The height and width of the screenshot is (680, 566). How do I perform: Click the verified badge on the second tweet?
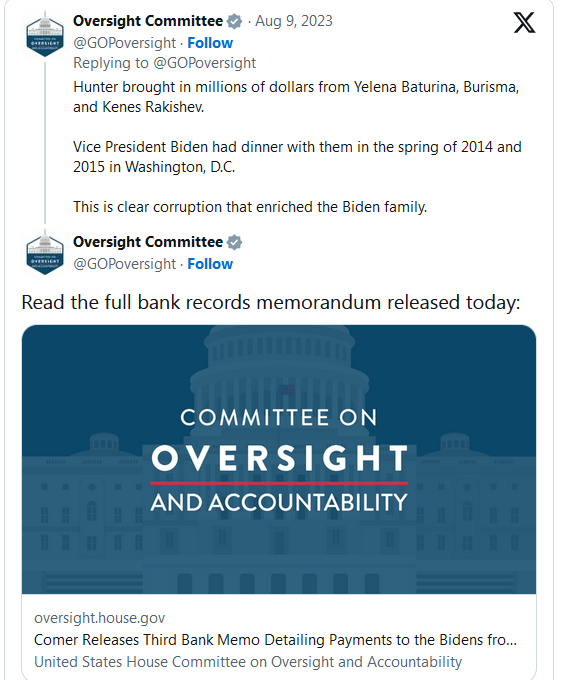235,242
